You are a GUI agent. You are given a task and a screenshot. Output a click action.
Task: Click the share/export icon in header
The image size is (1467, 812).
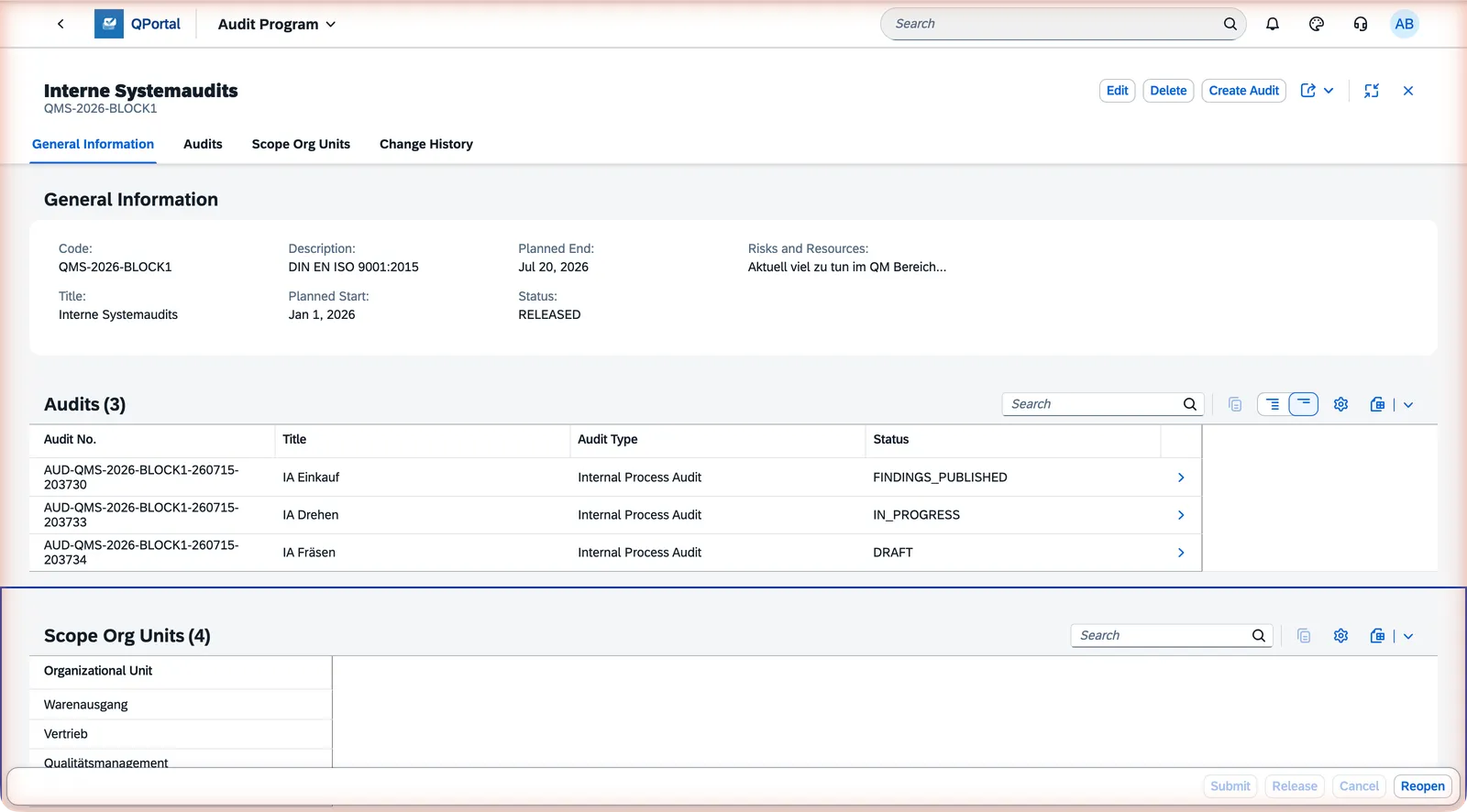(x=1308, y=91)
